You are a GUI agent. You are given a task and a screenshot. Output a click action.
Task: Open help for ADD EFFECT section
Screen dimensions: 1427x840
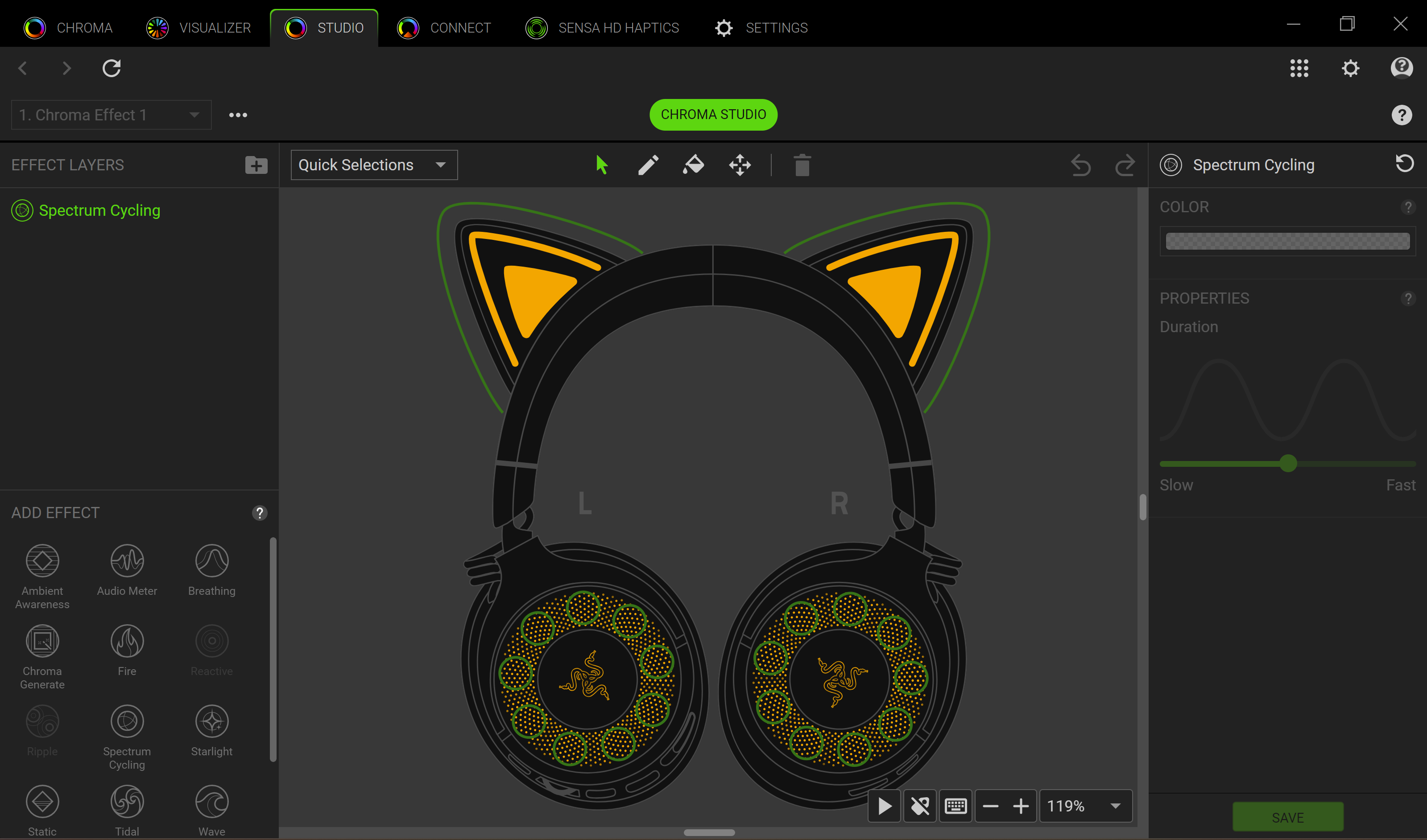[259, 513]
